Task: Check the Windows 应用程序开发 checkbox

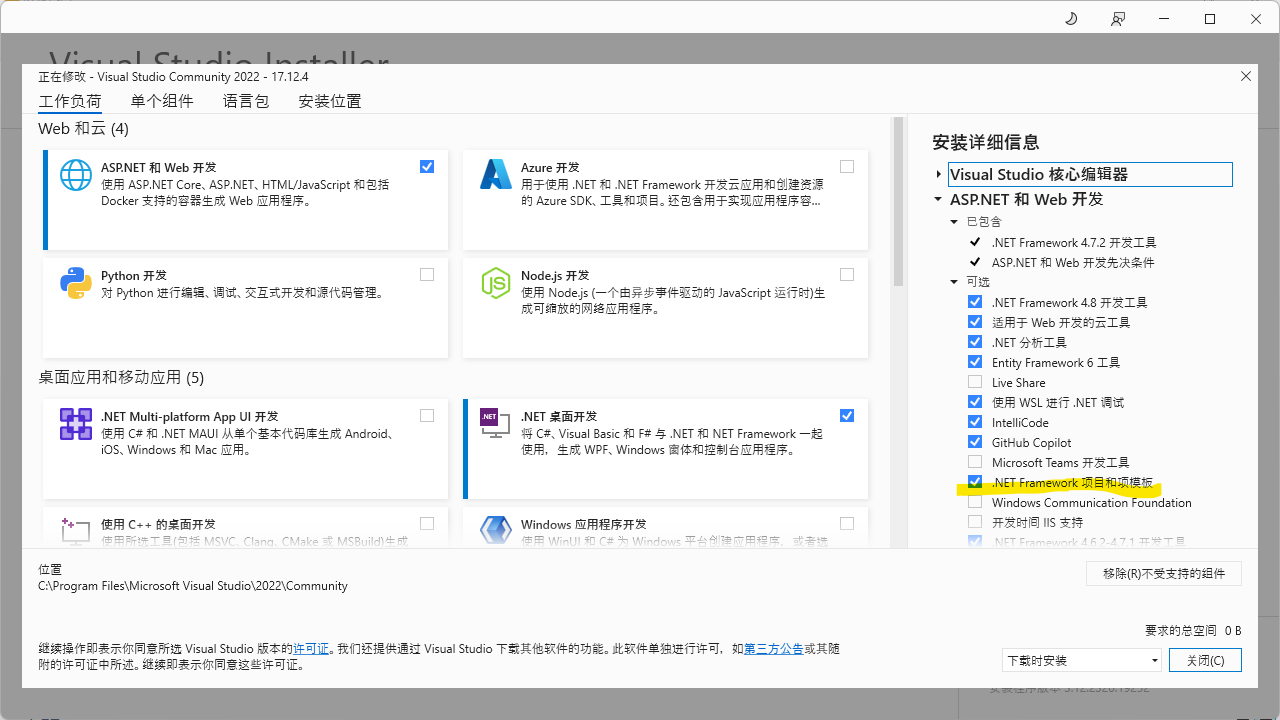Action: tap(847, 523)
